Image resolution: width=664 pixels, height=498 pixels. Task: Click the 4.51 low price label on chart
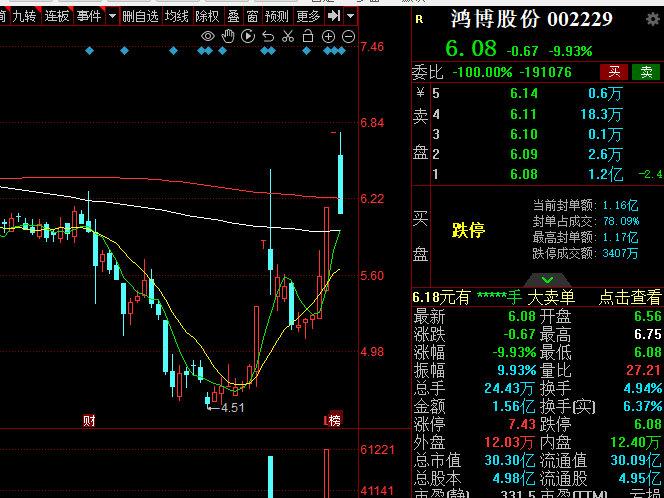232,408
